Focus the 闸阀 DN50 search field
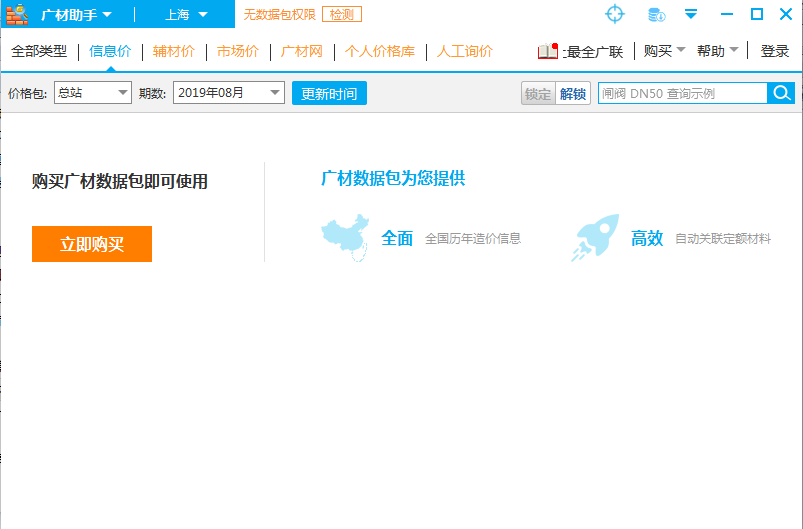Screen dimensions: 803x529 click(683, 93)
